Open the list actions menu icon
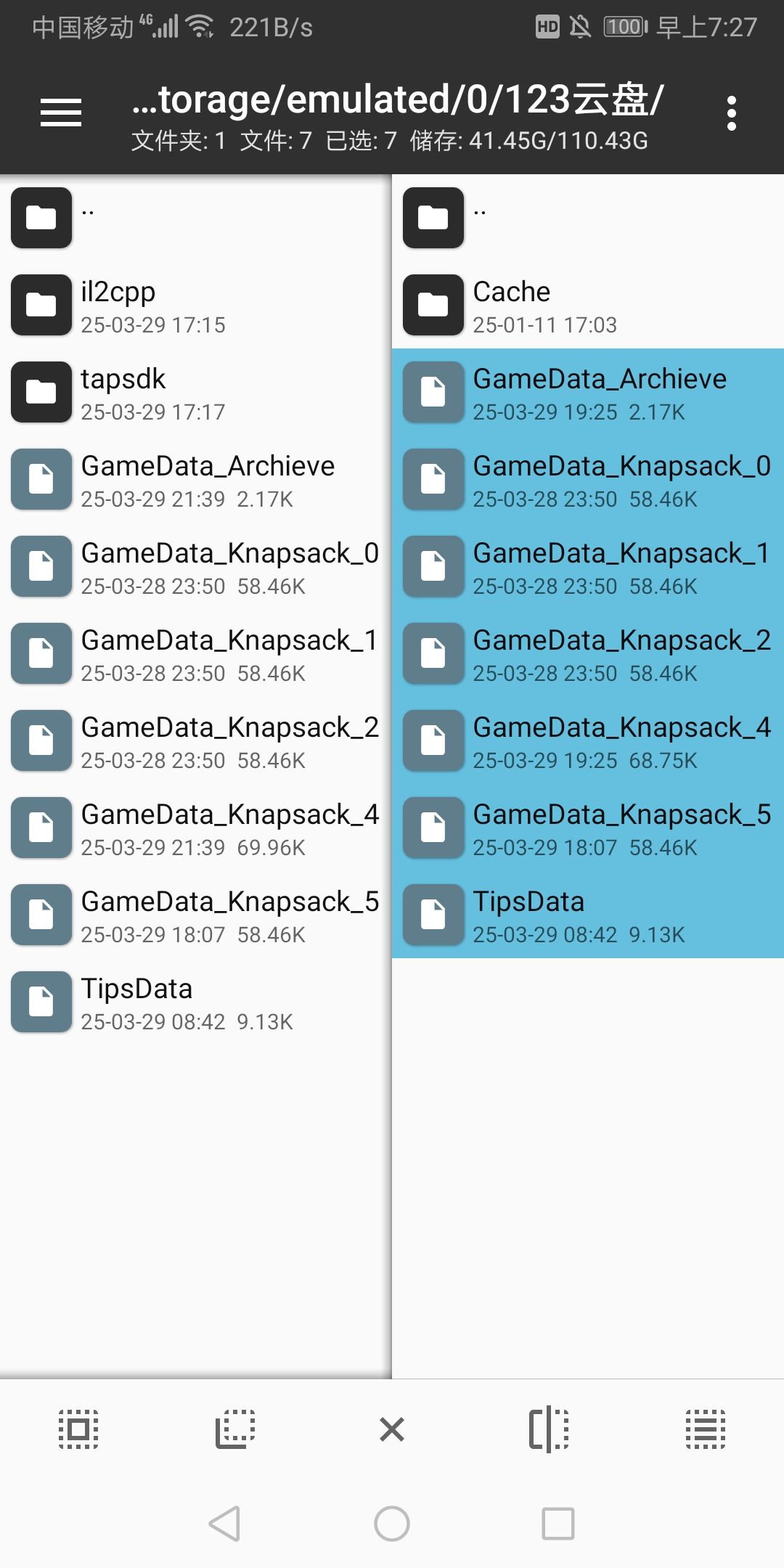 tap(706, 1429)
